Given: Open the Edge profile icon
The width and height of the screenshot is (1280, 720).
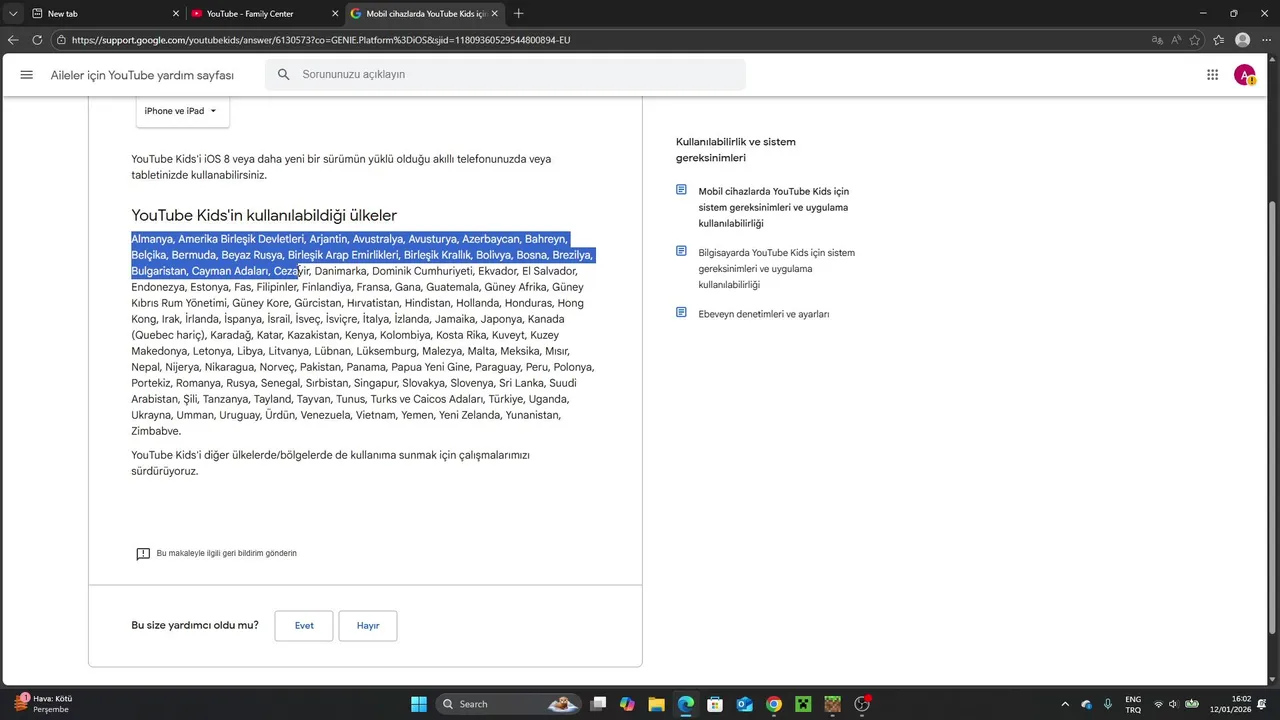Looking at the screenshot, I should pyautogui.click(x=1242, y=40).
